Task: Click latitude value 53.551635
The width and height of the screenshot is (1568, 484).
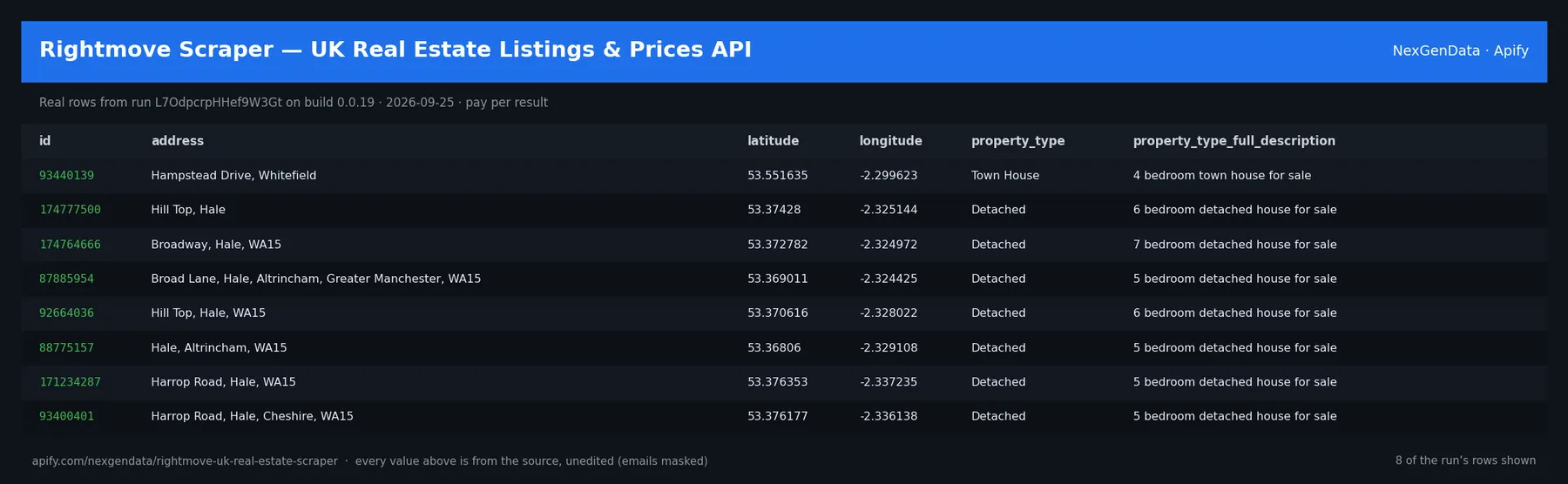Action: (777, 176)
